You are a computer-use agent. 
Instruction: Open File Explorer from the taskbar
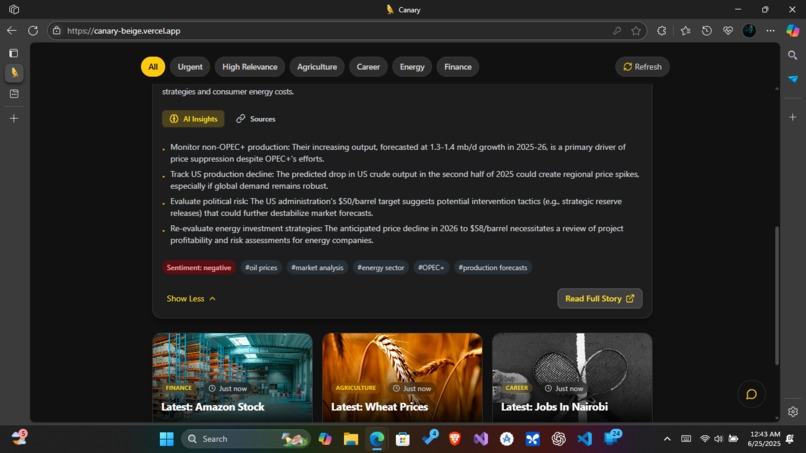pyautogui.click(x=351, y=439)
